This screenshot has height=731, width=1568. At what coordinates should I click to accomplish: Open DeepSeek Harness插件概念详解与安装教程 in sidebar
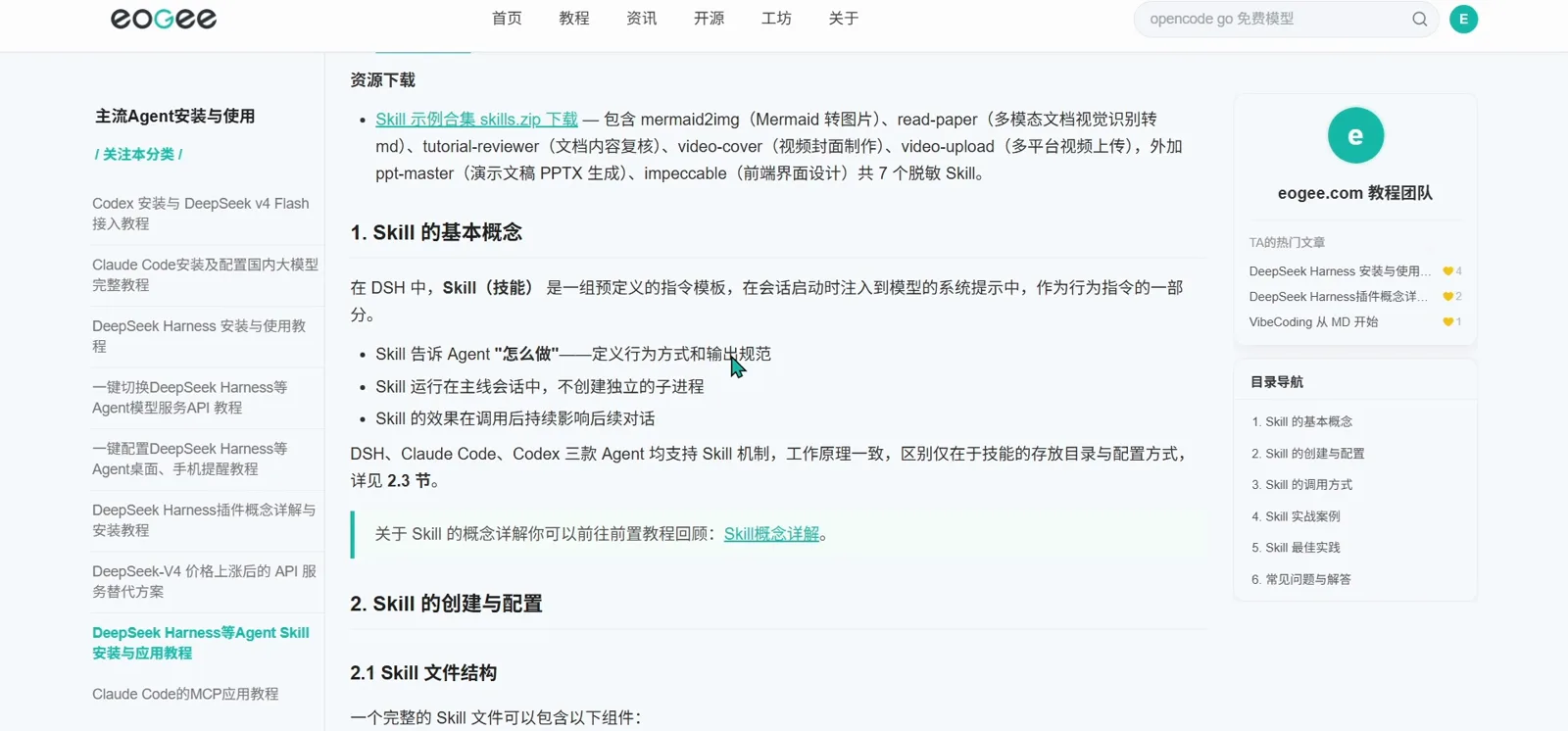(x=204, y=520)
